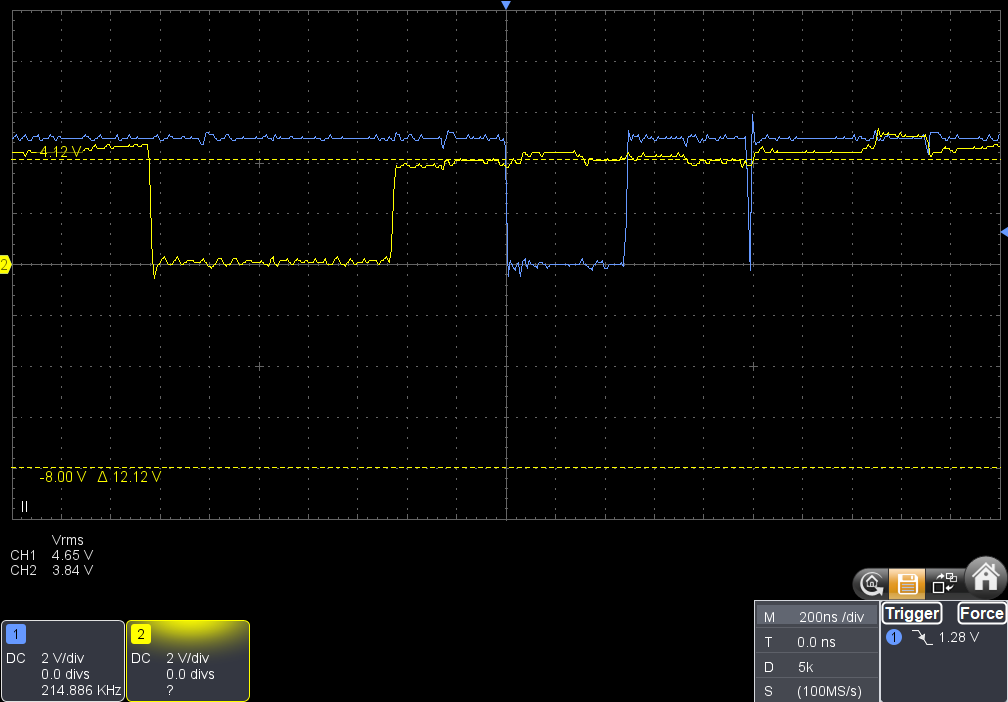The height and width of the screenshot is (702, 1008).
Task: Click the window switch icon
Action: [x=944, y=582]
